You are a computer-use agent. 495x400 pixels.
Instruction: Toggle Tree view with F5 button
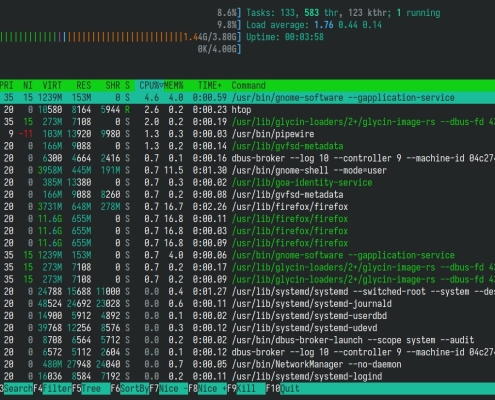pyautogui.click(x=91, y=389)
